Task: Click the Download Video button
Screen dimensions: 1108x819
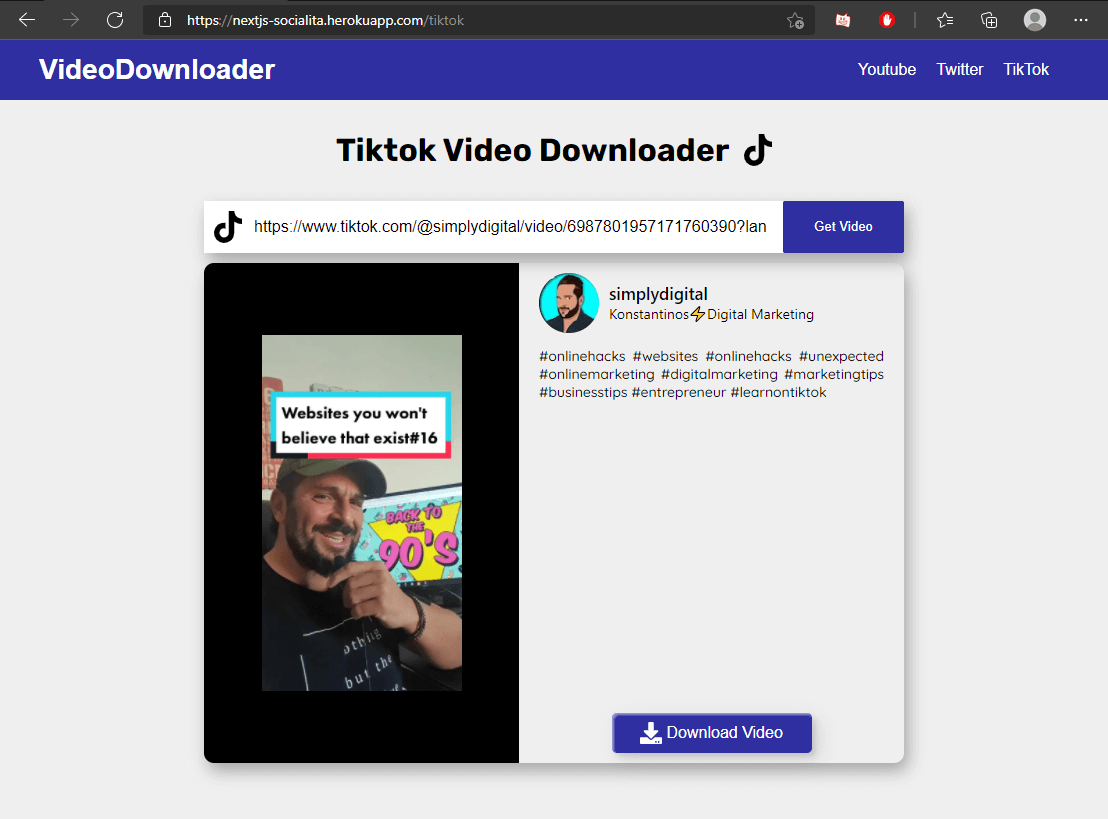Action: 712,733
